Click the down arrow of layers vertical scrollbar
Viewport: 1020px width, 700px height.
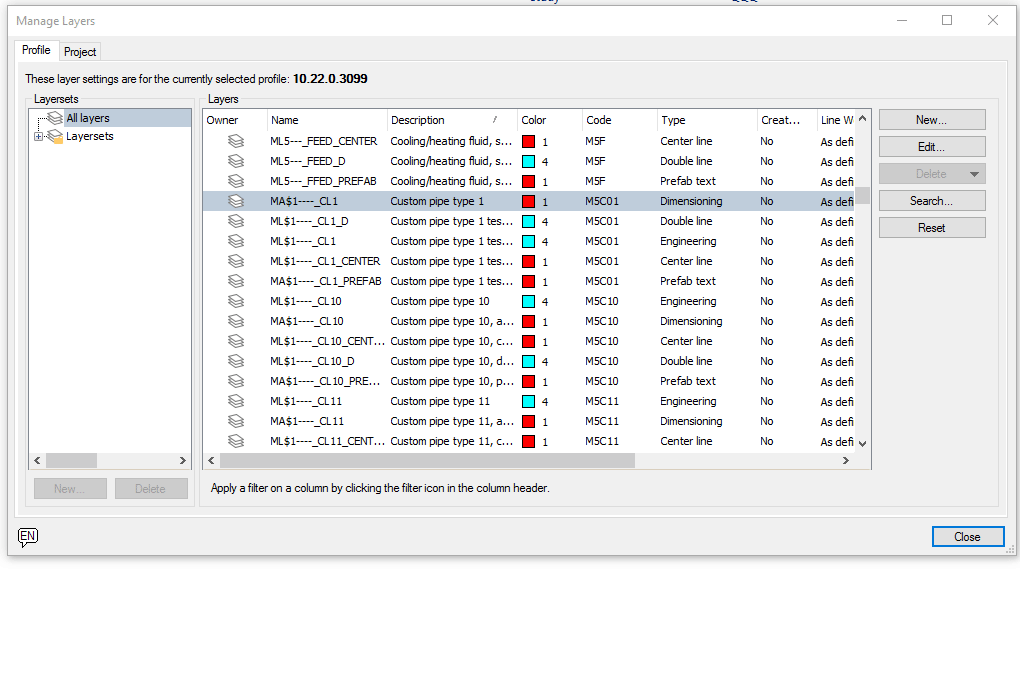coord(863,444)
